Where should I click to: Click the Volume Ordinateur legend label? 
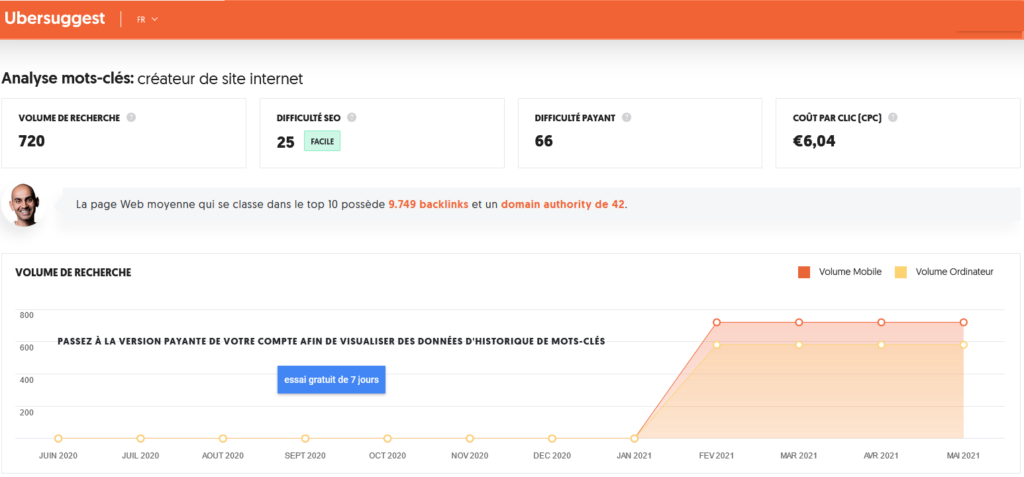pos(954,272)
